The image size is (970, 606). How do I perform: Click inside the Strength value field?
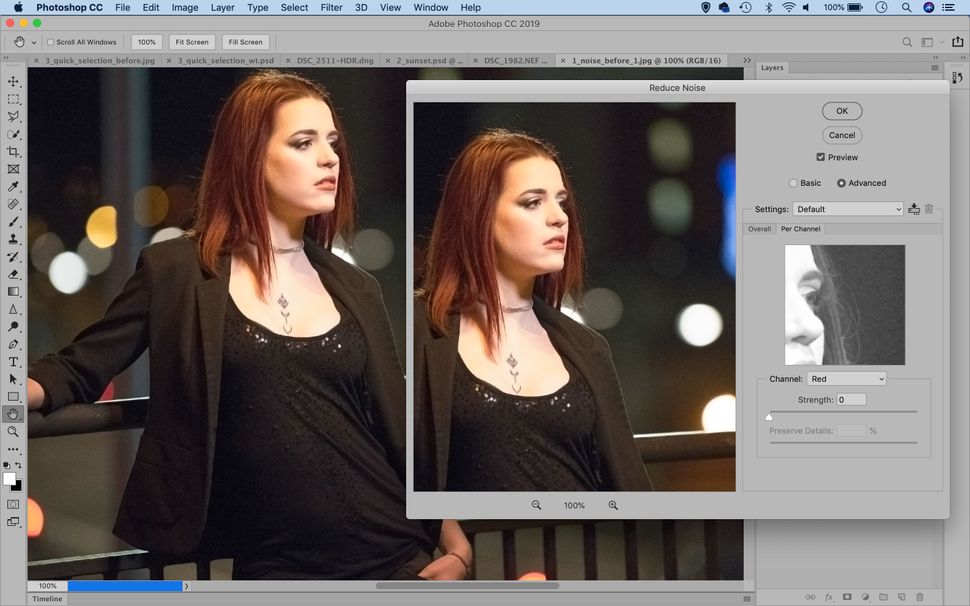tap(852, 399)
